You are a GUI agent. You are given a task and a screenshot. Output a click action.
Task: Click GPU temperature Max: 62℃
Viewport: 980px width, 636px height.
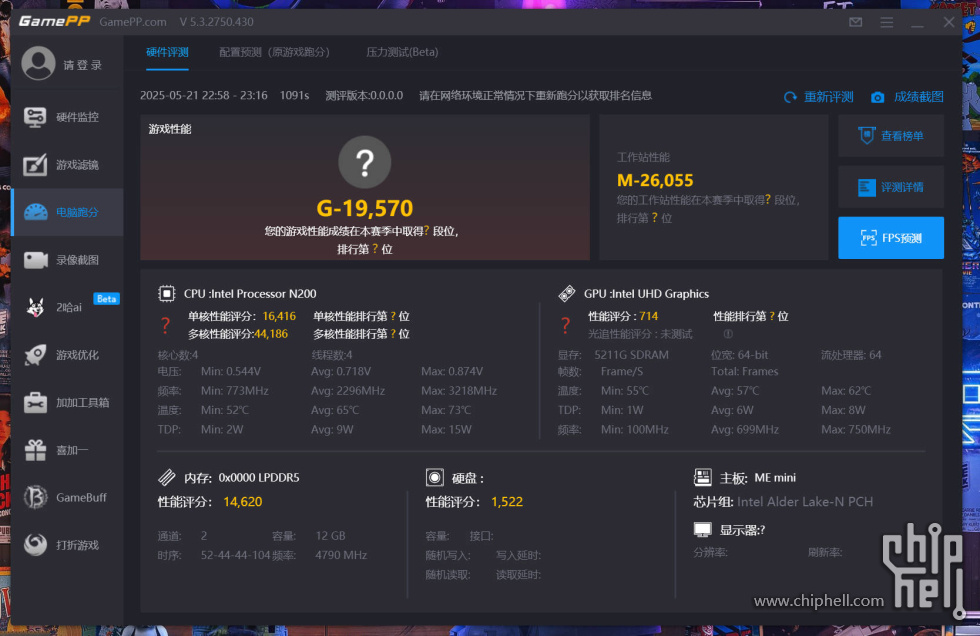point(846,391)
